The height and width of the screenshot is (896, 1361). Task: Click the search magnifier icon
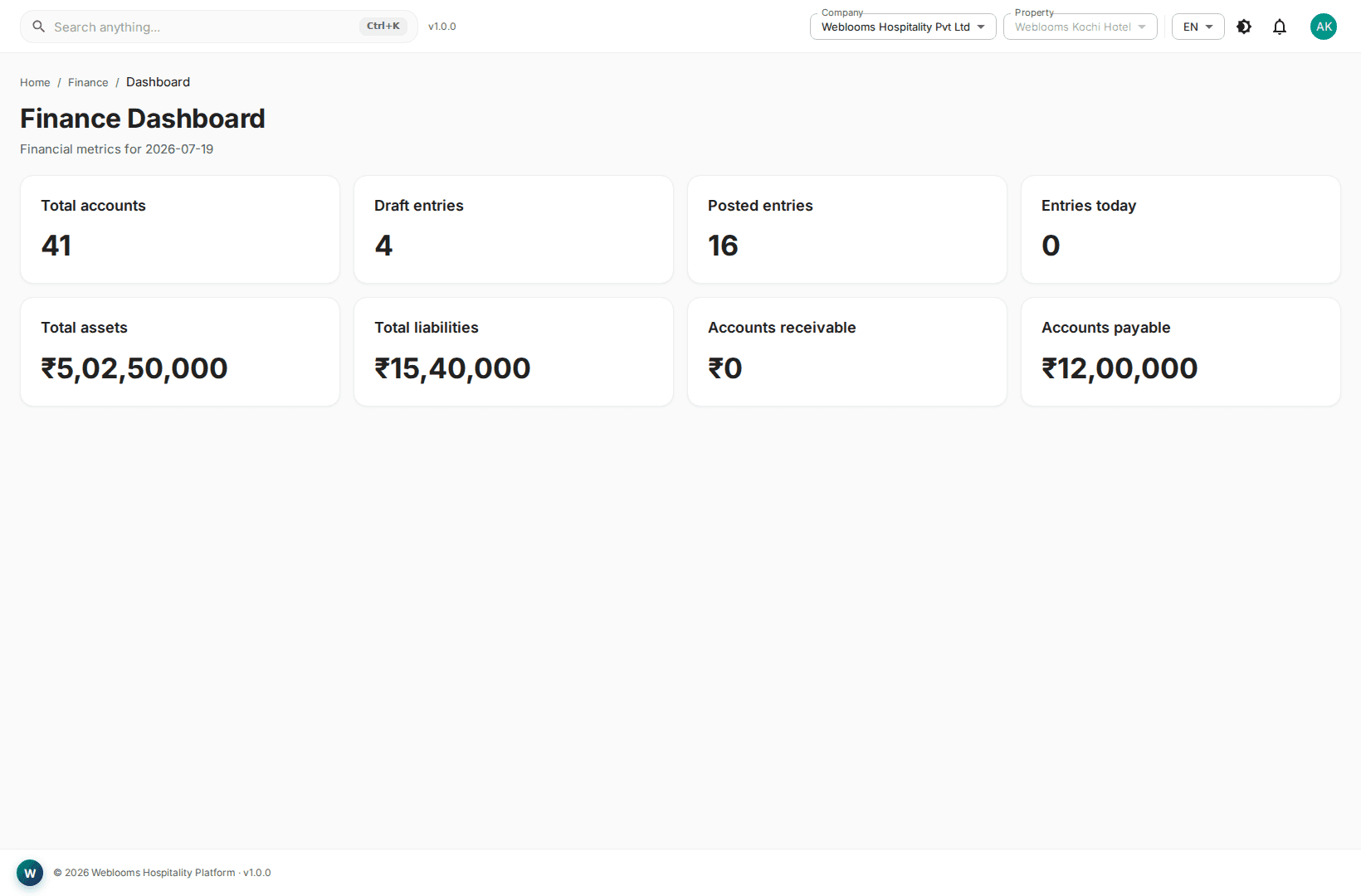point(38,27)
